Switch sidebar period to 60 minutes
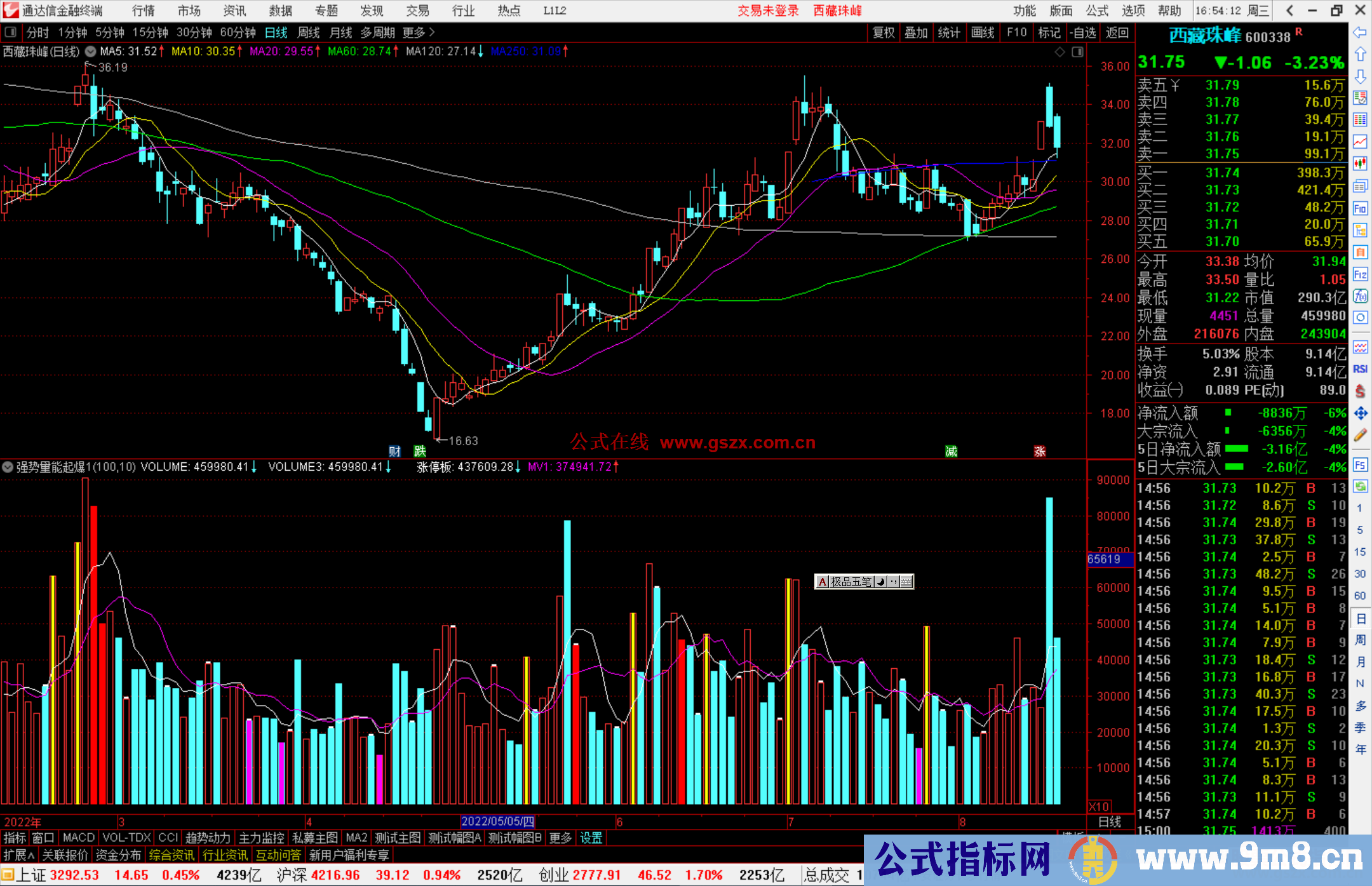The width and height of the screenshot is (1372, 886). click(x=1359, y=596)
